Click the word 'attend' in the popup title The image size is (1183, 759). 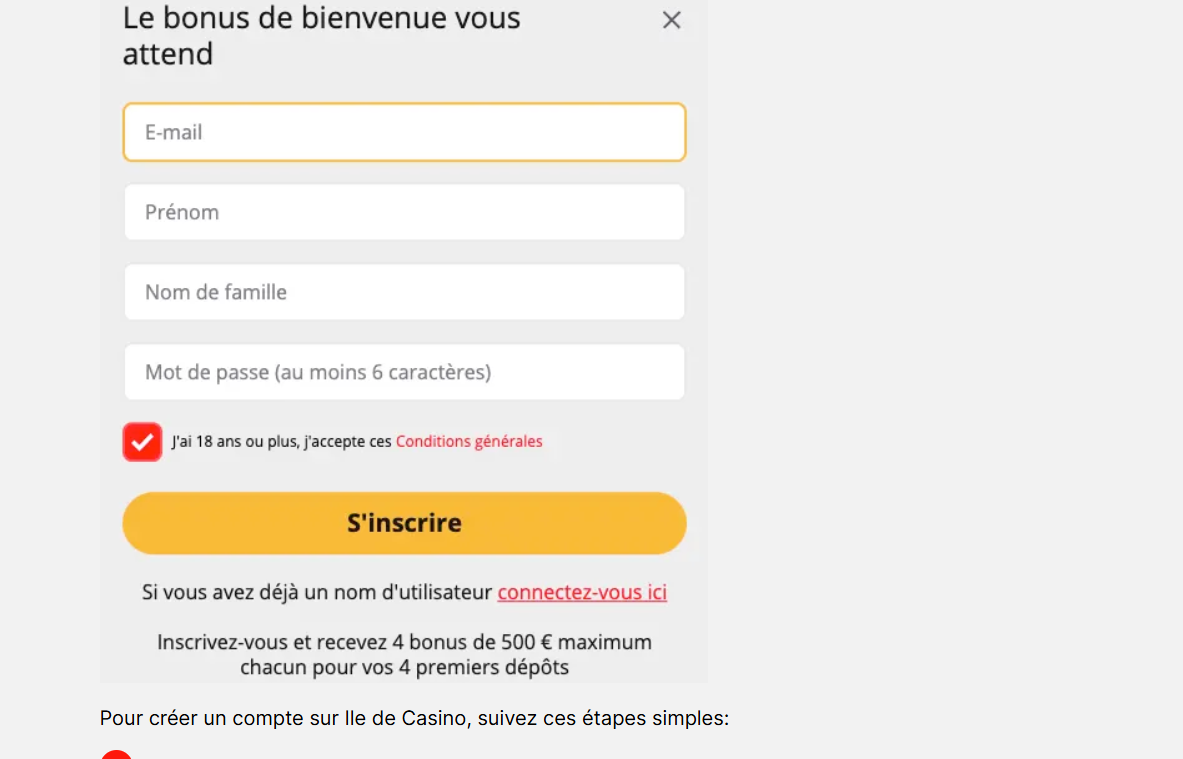[168, 54]
